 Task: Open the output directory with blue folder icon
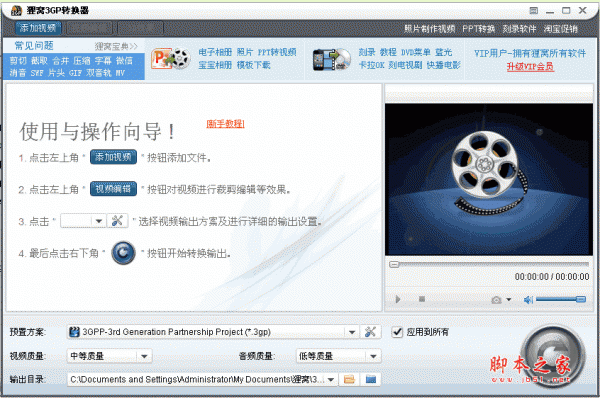(x=370, y=379)
